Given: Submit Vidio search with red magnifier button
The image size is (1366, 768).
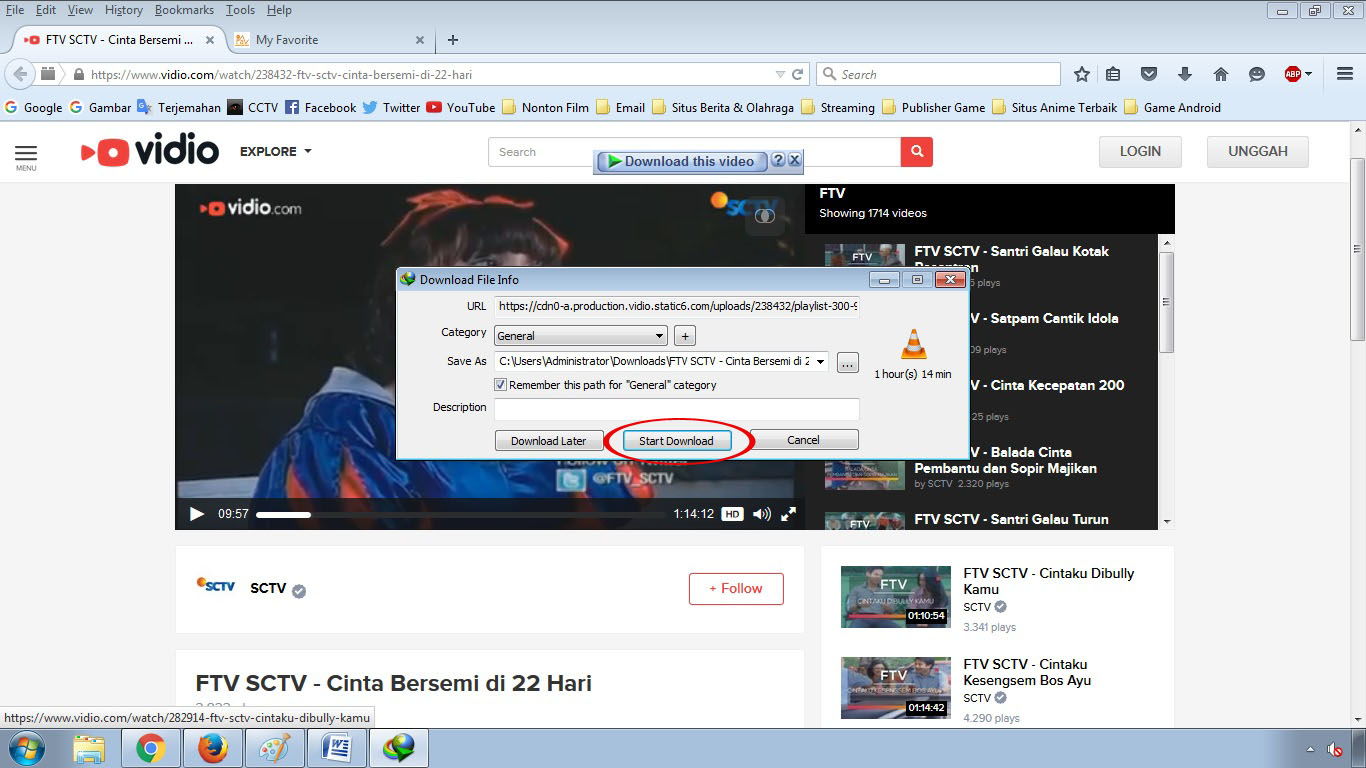Looking at the screenshot, I should 916,152.
